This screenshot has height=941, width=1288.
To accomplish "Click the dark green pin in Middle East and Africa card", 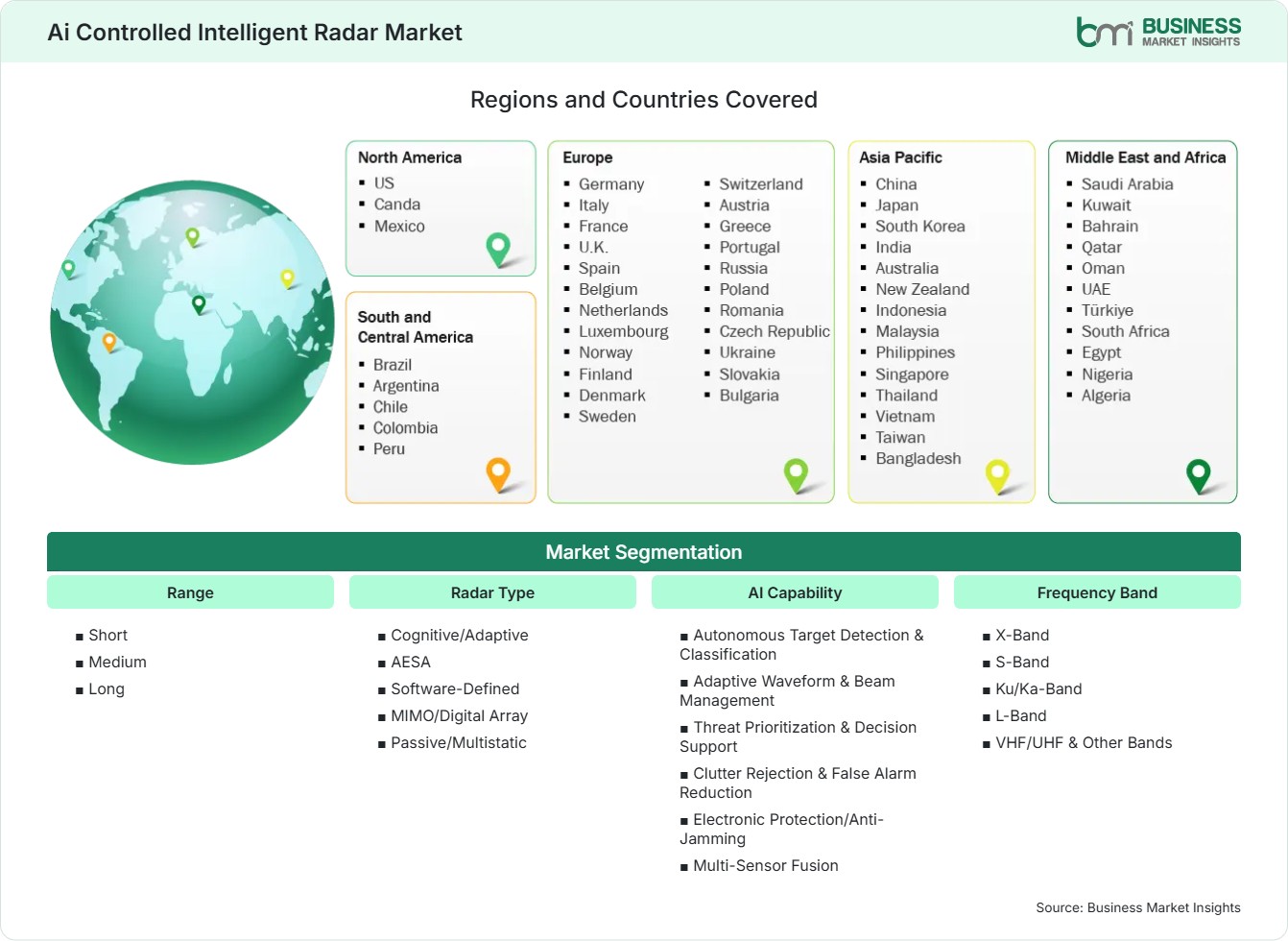I will 1199,474.
